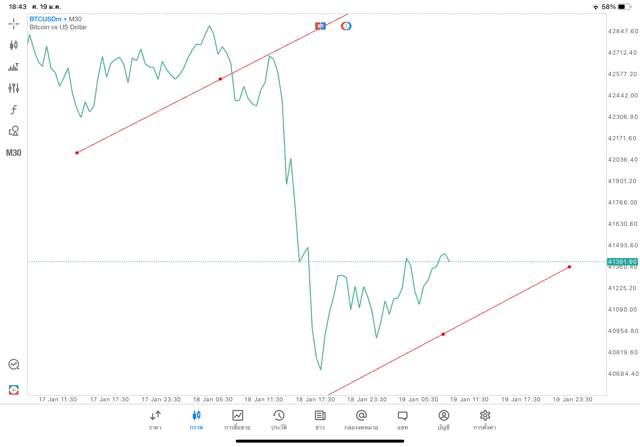
Task: Open the ข่าว news tab
Action: [320, 419]
